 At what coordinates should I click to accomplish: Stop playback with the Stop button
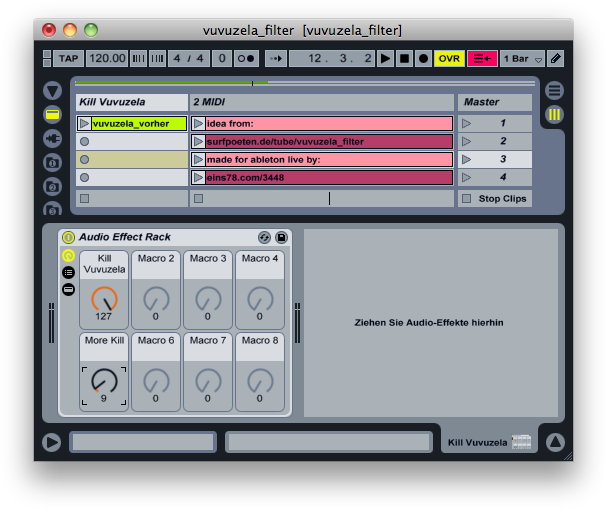pyautogui.click(x=404, y=59)
